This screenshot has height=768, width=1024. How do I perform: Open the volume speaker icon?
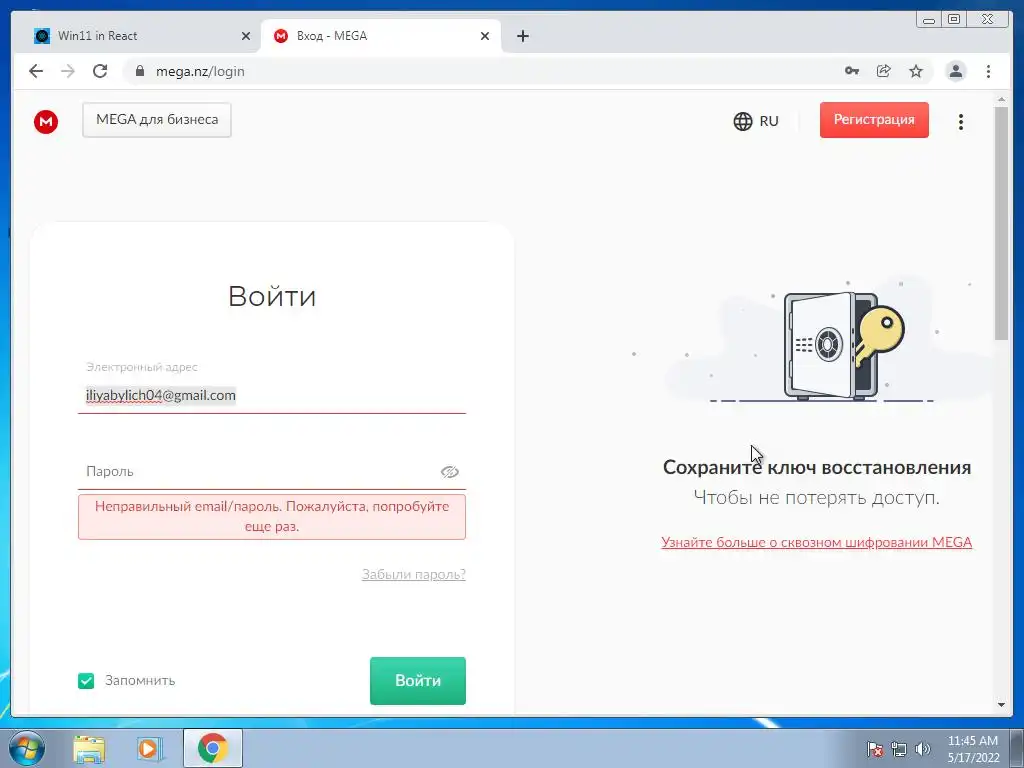tap(923, 749)
